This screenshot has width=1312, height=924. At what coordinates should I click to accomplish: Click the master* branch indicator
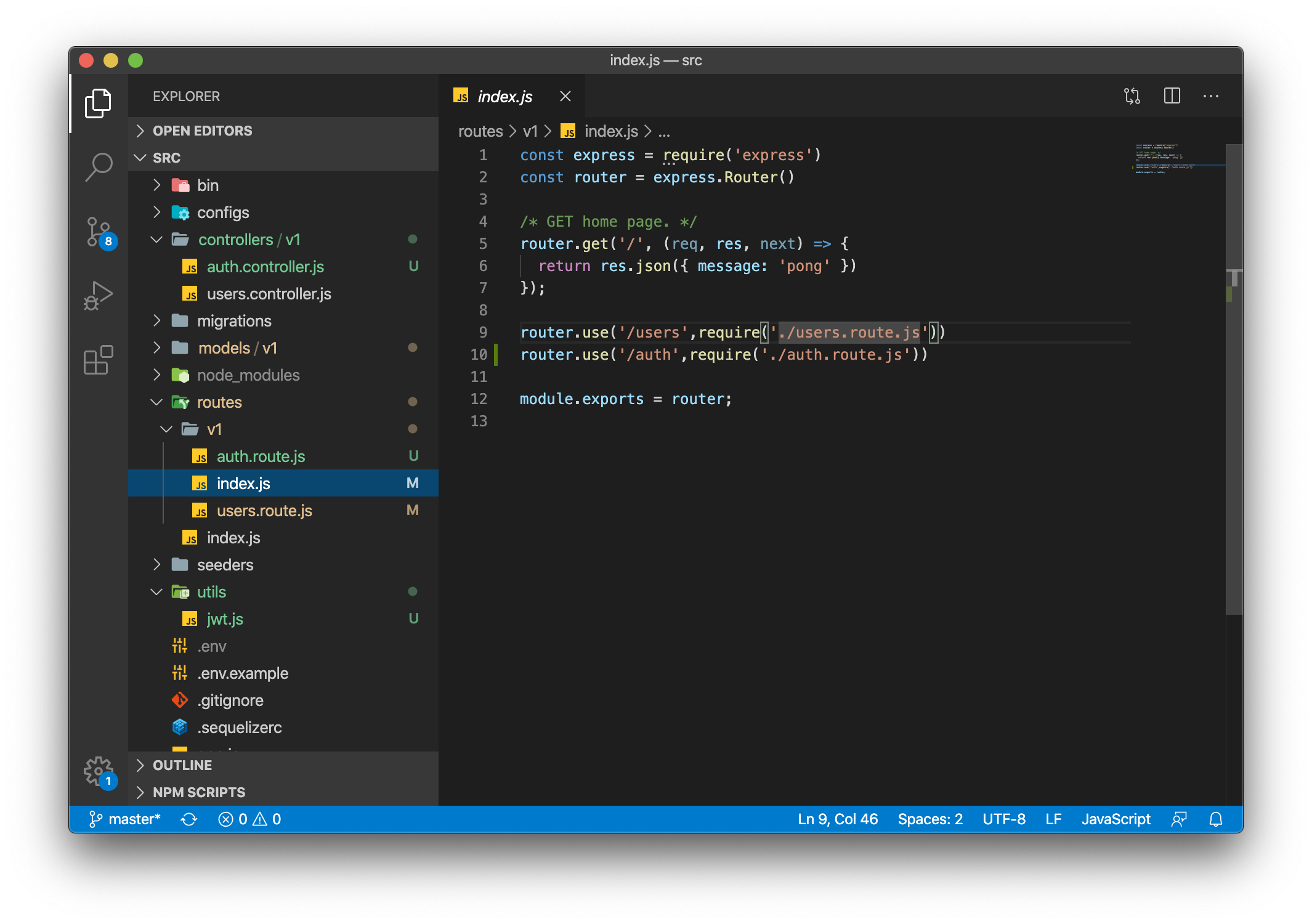pos(126,819)
